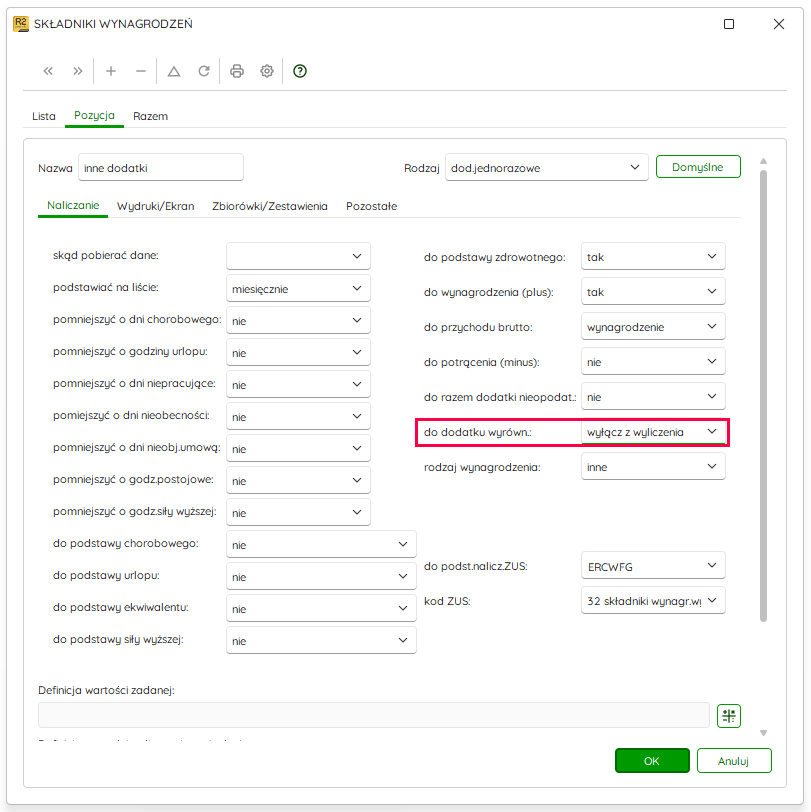Click the vertical scrollbar thumb of the form
The width and height of the screenshot is (811, 812).
click(763, 395)
